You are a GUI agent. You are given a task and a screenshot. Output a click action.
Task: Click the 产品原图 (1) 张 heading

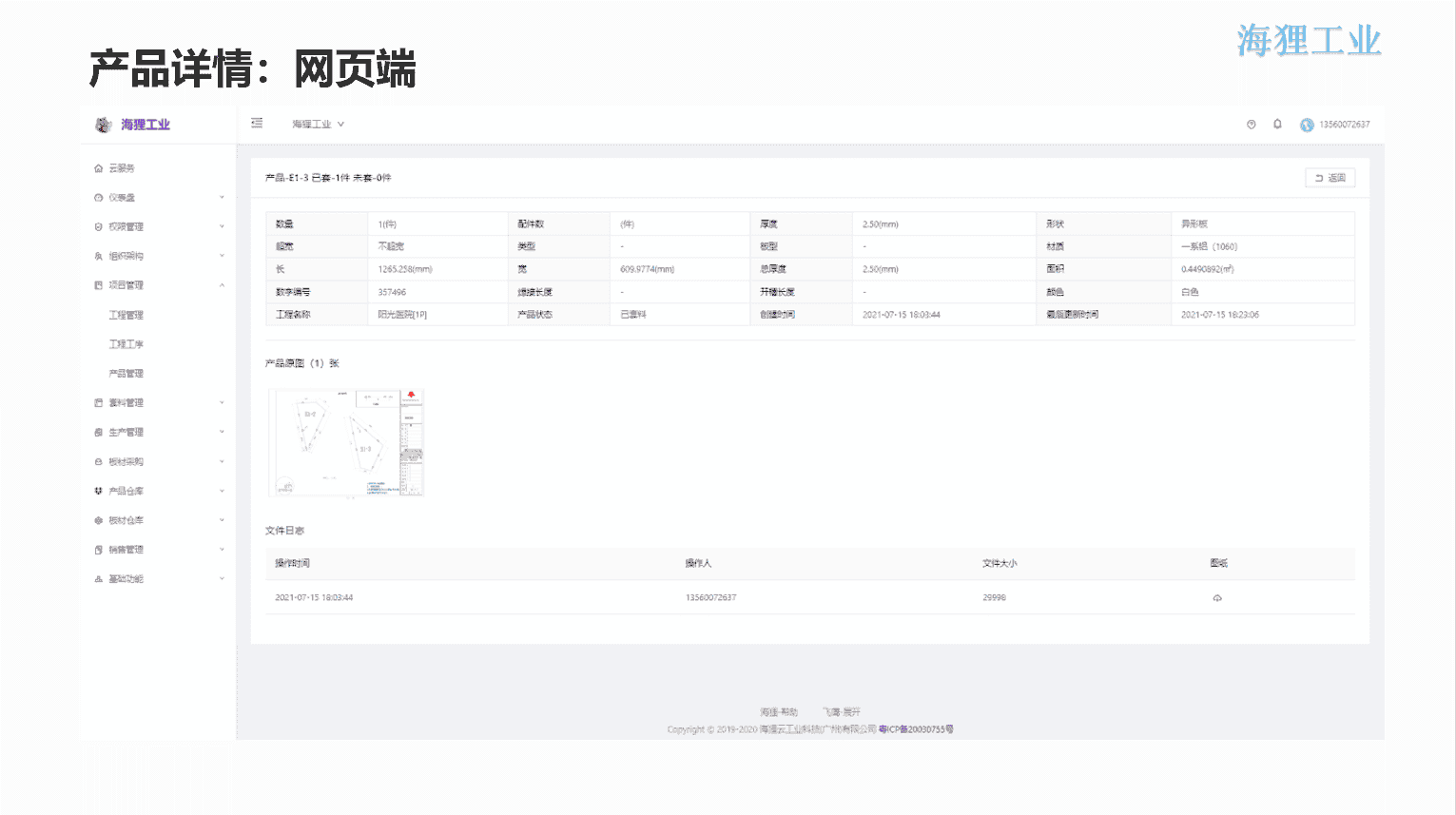coord(301,363)
